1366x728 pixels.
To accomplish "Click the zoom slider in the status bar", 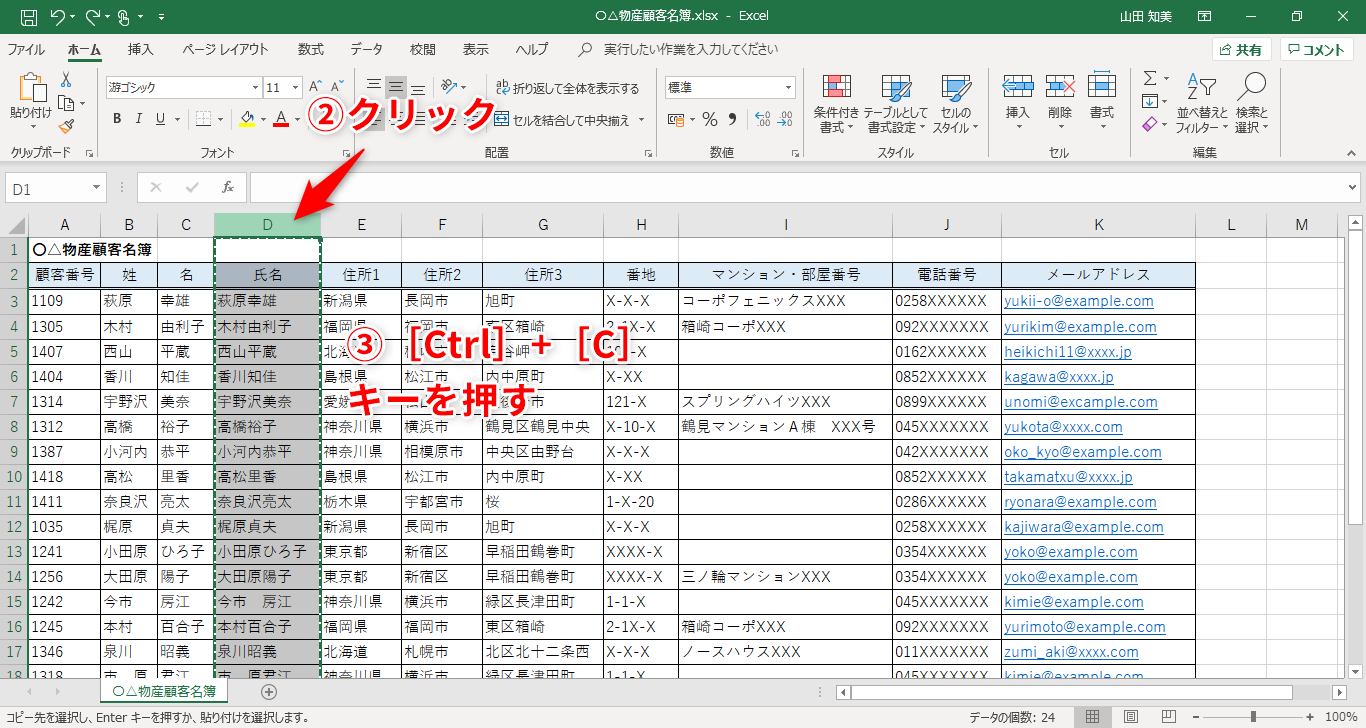I will (1252, 717).
